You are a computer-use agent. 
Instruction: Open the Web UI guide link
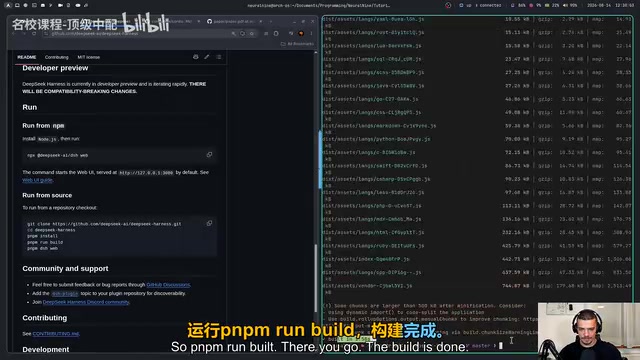37,180
